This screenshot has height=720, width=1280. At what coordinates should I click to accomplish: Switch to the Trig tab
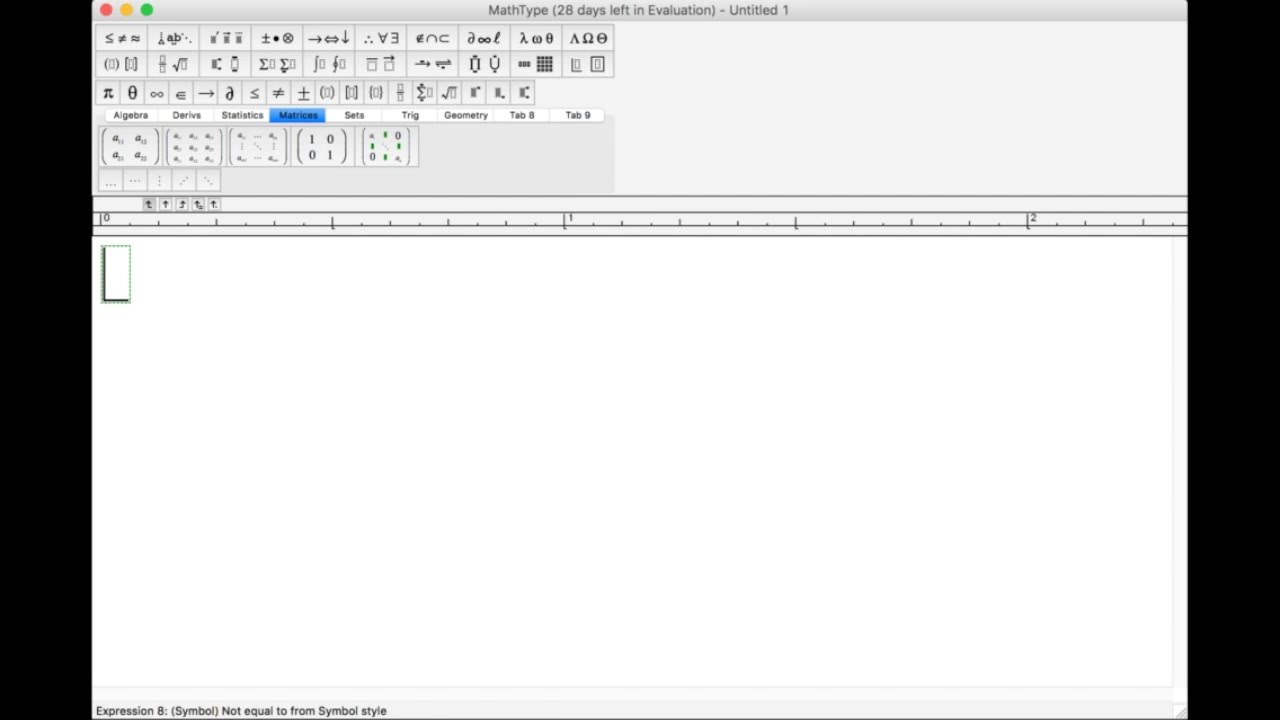(x=410, y=115)
